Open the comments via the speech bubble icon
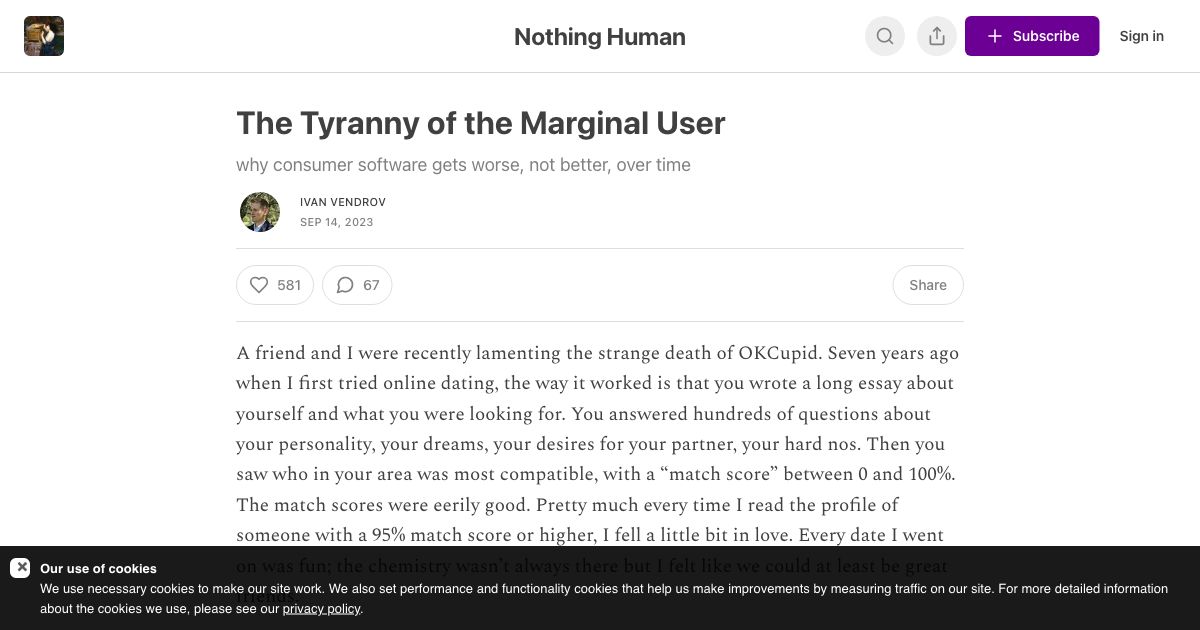This screenshot has width=1200, height=630. (345, 285)
